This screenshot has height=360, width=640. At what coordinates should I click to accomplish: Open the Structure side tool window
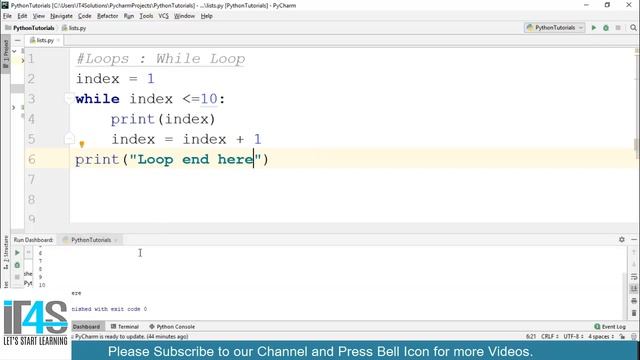(6, 253)
